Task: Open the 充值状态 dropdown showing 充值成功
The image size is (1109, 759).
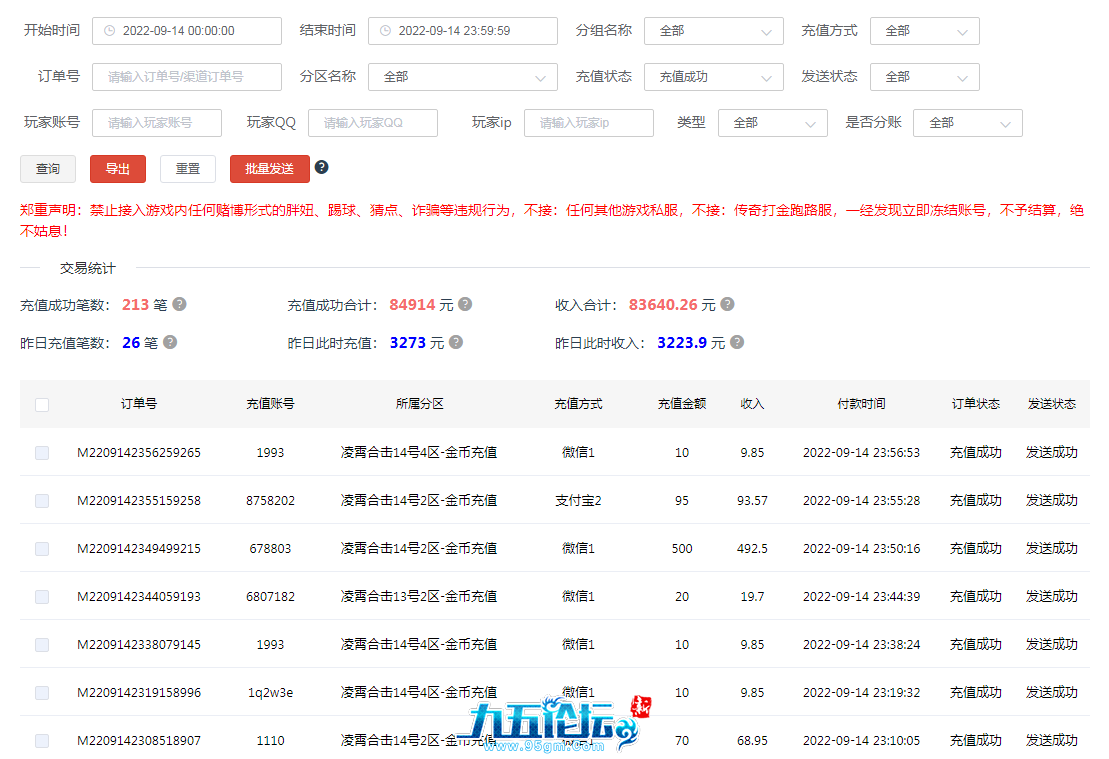Action: click(713, 77)
